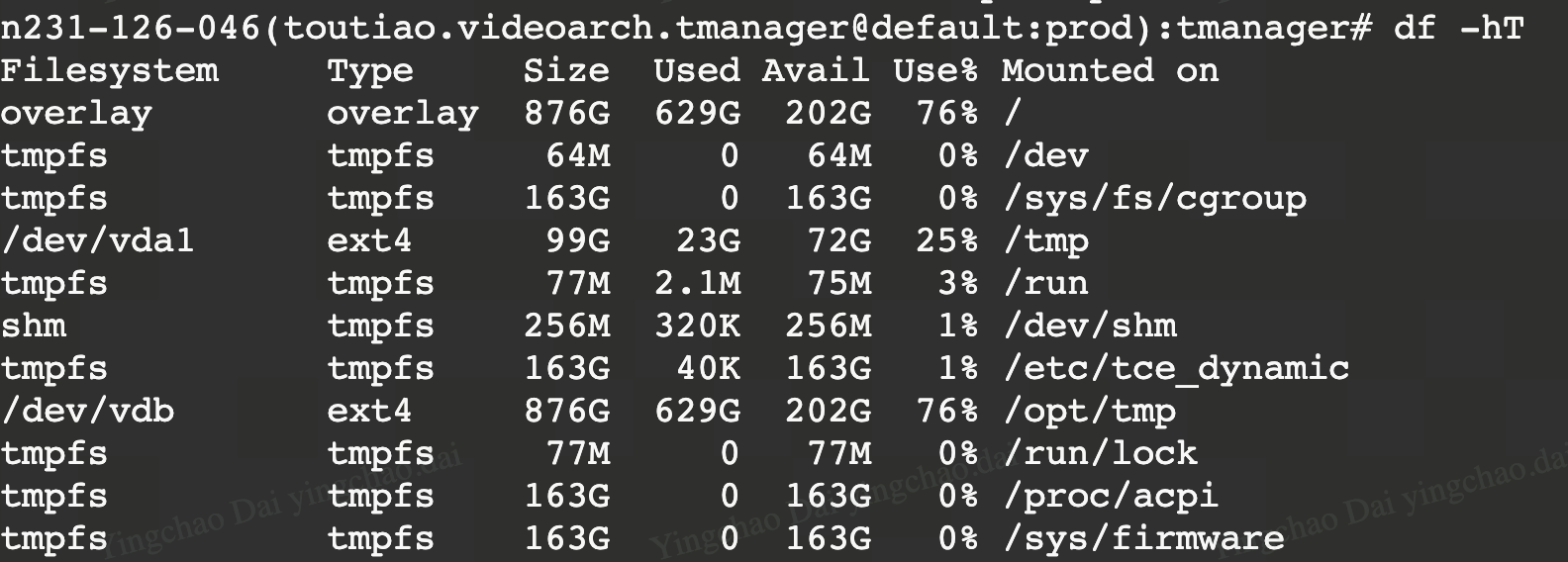Image resolution: width=1568 pixels, height=562 pixels.
Task: Click the /dev/shm mount path
Action: point(1089,326)
